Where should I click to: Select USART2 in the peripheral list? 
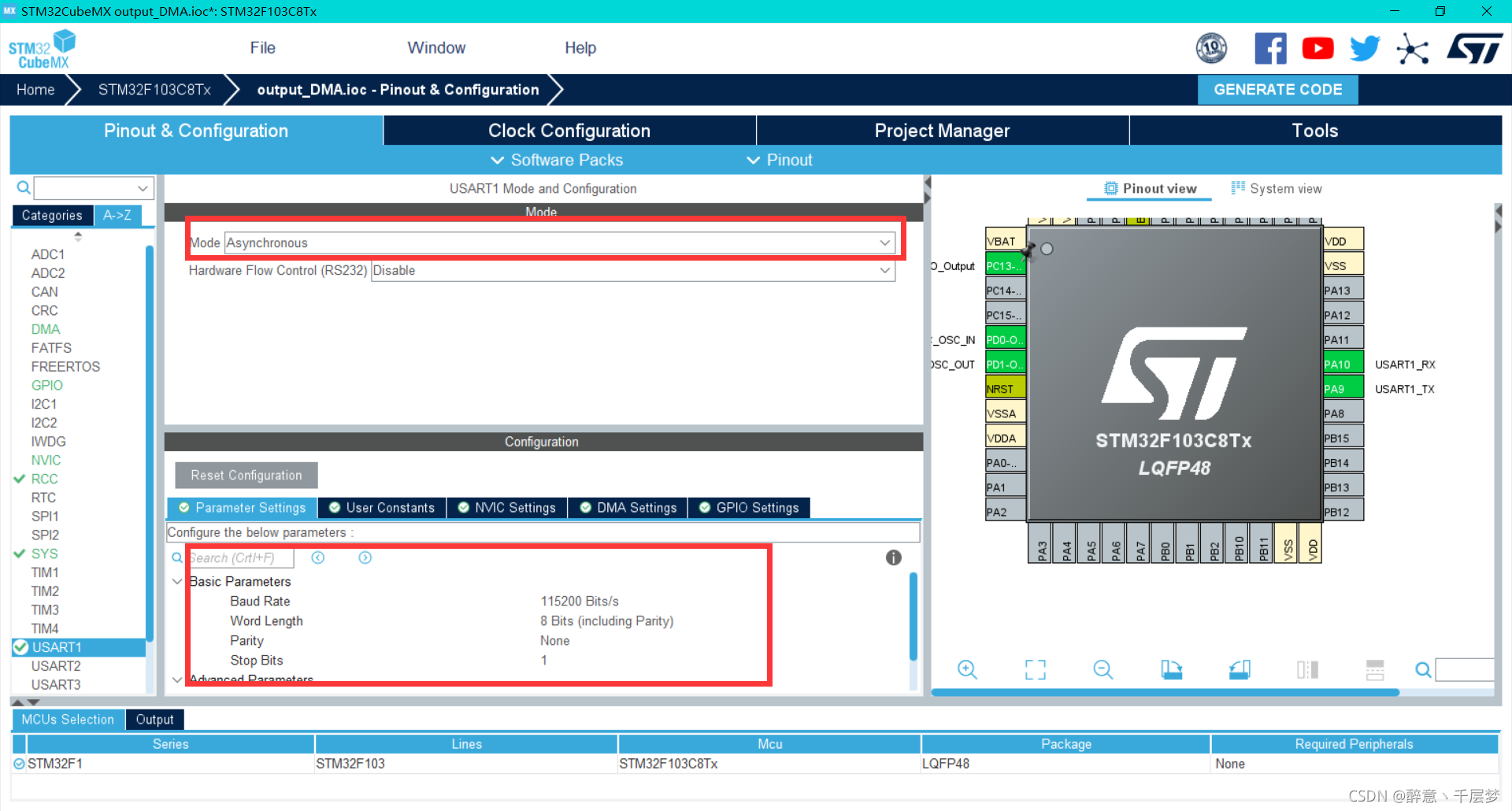56,666
